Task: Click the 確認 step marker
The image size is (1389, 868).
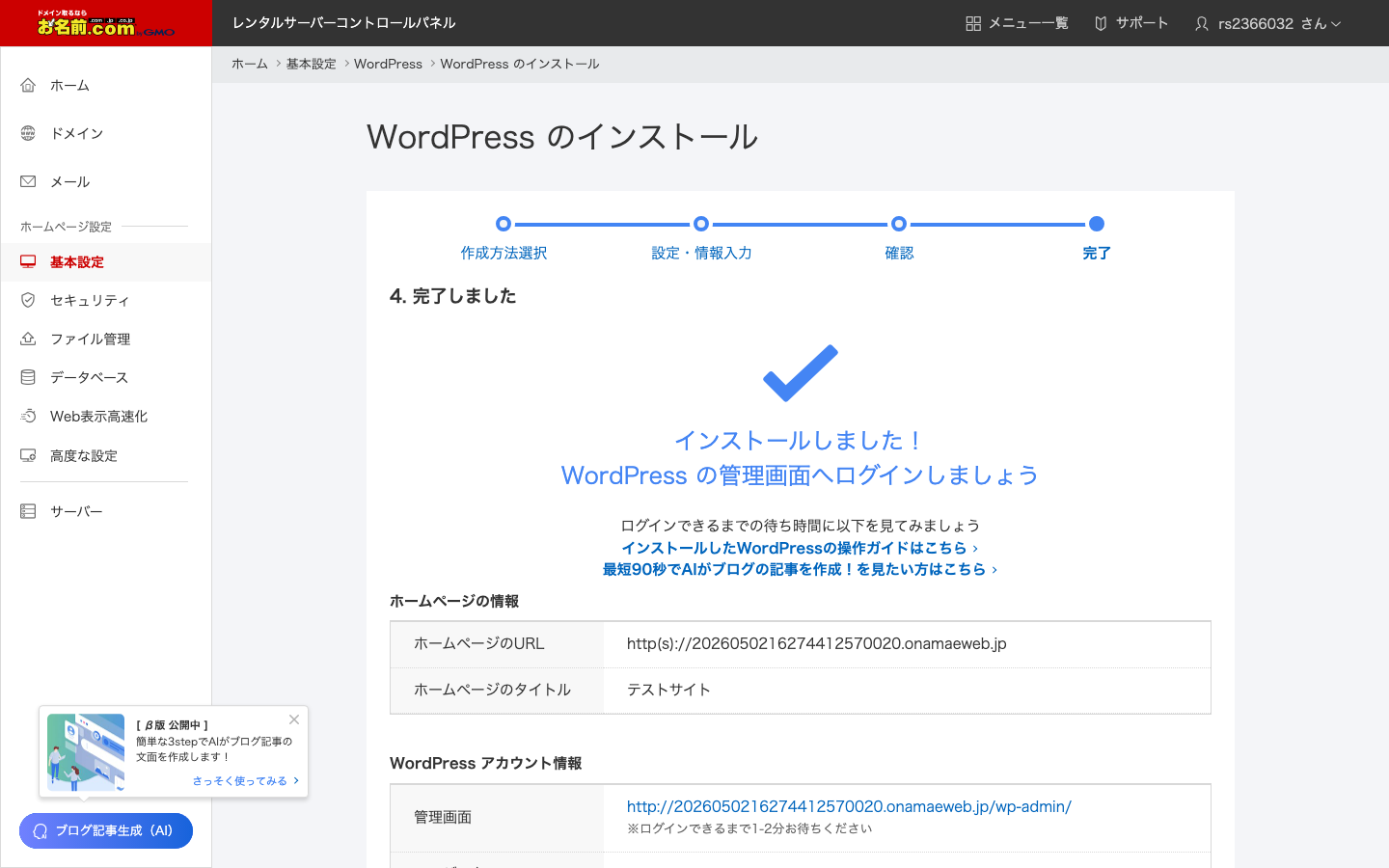Action: [x=899, y=224]
